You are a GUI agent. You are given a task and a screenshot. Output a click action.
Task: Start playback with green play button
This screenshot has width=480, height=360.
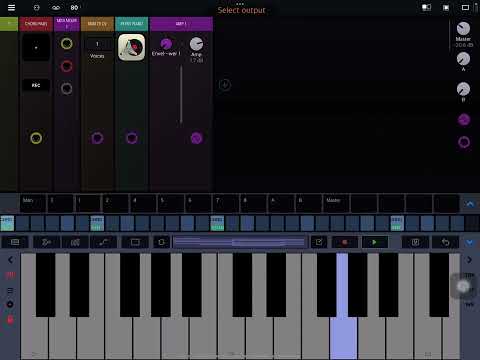pyautogui.click(x=375, y=242)
